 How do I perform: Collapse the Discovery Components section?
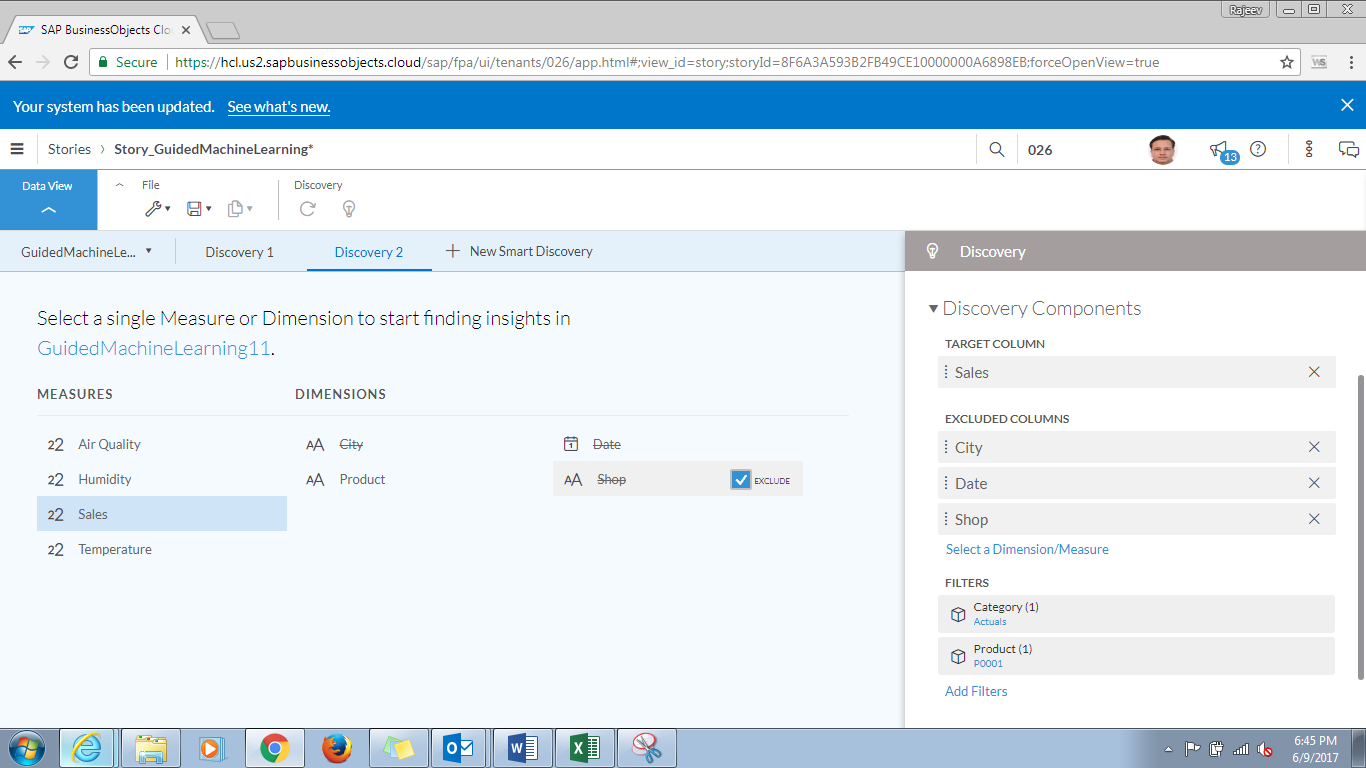[x=934, y=309]
